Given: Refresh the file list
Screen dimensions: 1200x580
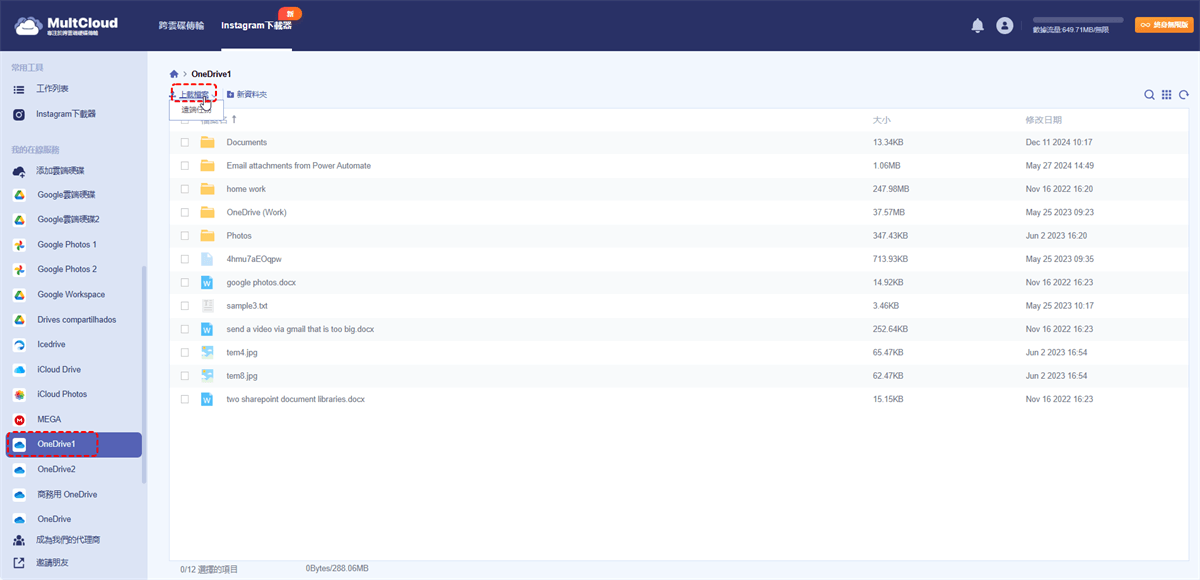Looking at the screenshot, I should coord(1184,95).
